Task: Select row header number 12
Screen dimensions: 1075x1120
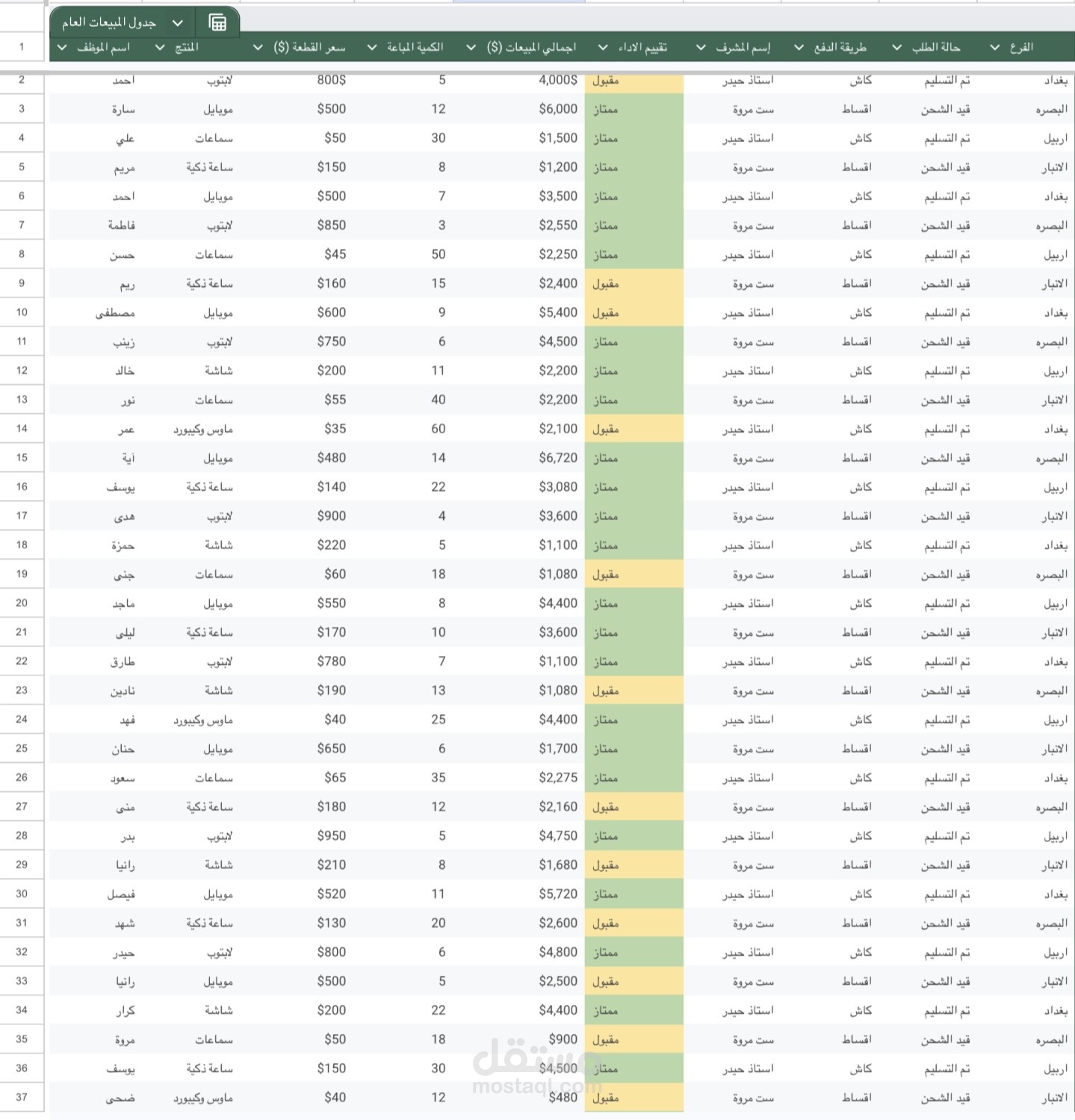Action: tap(22, 371)
